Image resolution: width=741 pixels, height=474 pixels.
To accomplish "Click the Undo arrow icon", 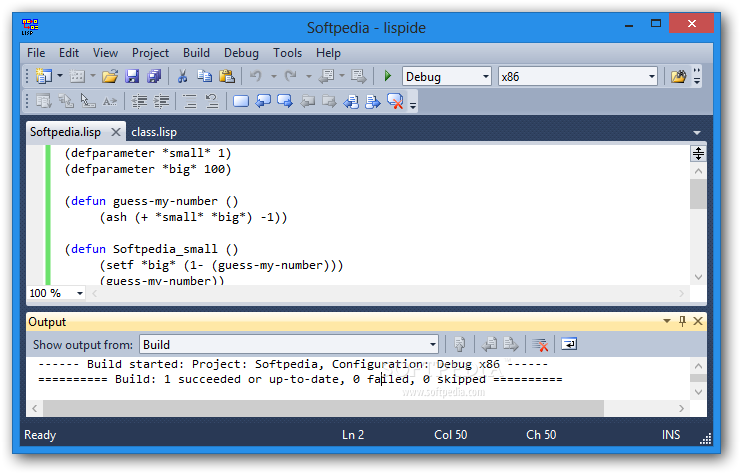I will pos(256,76).
